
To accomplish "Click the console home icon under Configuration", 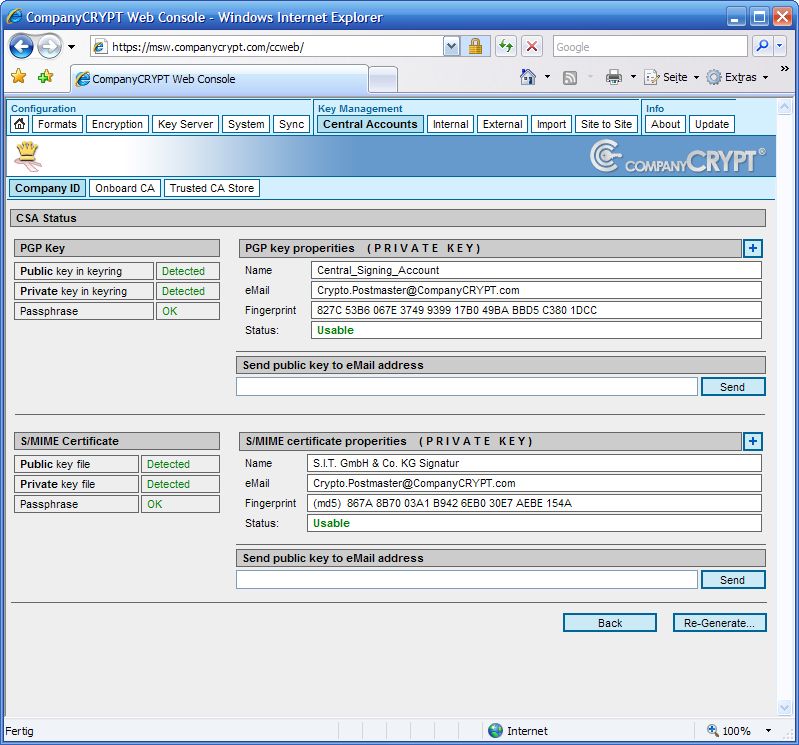I will pyautogui.click(x=19, y=124).
